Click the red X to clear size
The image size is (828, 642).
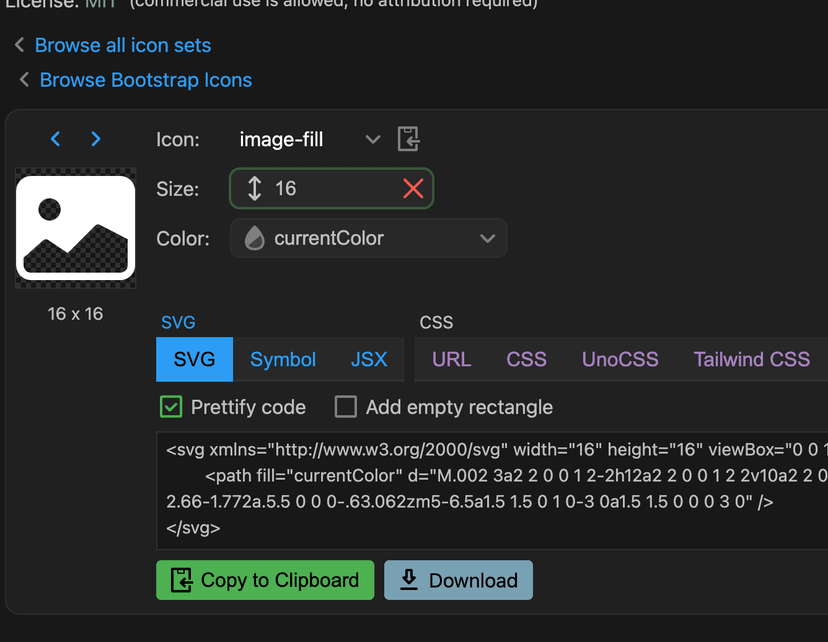tap(413, 189)
